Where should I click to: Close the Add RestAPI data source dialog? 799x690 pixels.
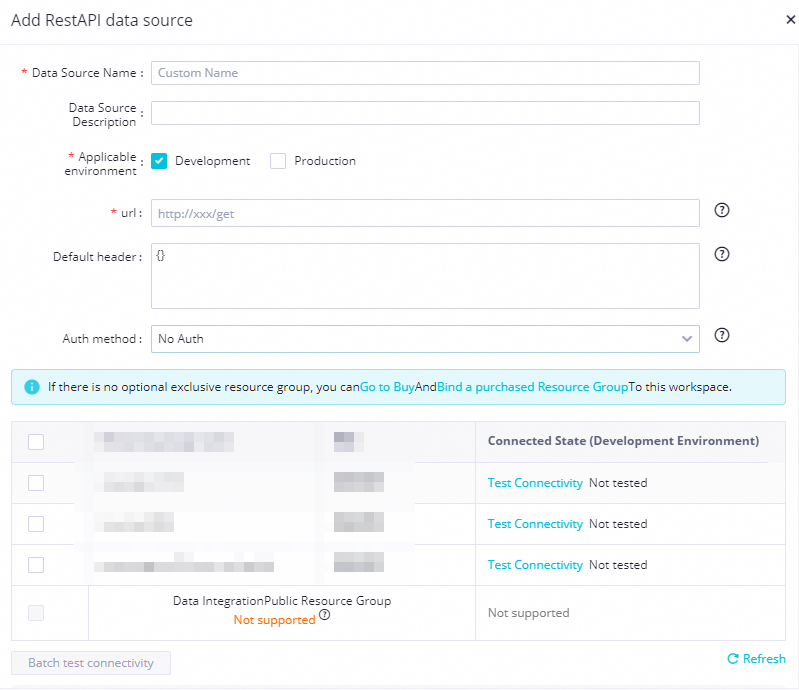[791, 19]
